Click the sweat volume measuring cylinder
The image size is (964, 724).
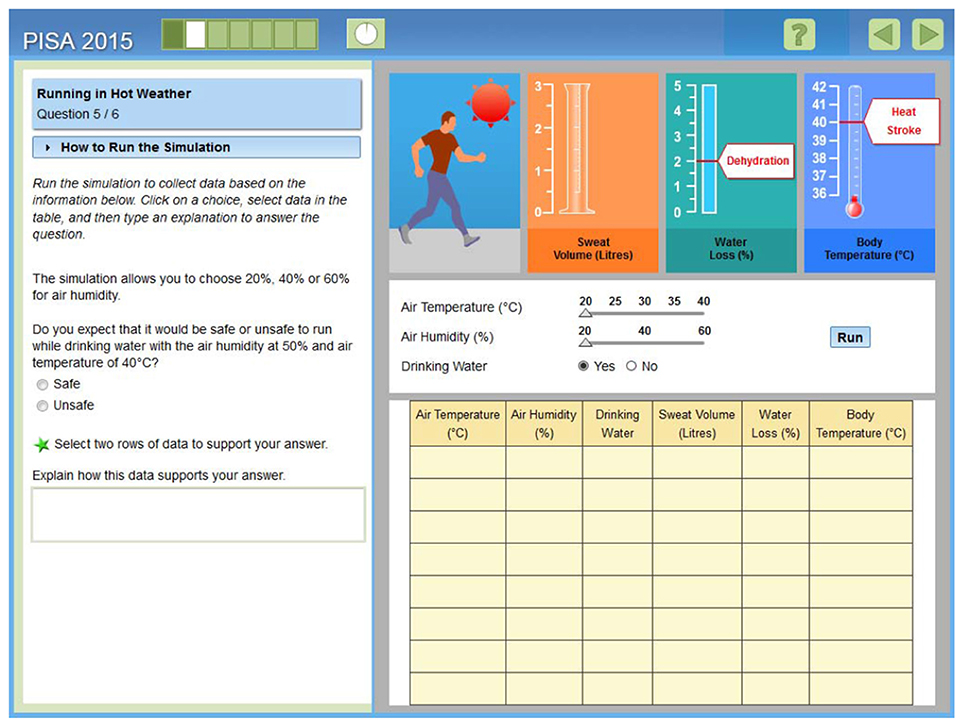(577, 149)
